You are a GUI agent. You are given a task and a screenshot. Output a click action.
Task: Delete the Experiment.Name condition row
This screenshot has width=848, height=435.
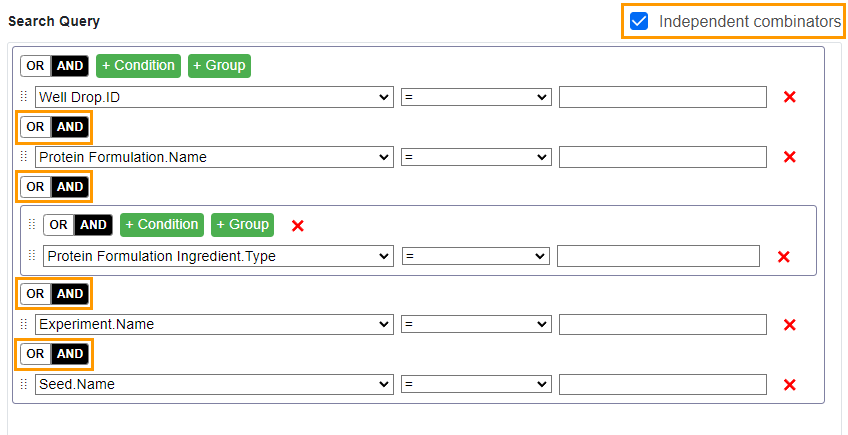click(x=789, y=325)
